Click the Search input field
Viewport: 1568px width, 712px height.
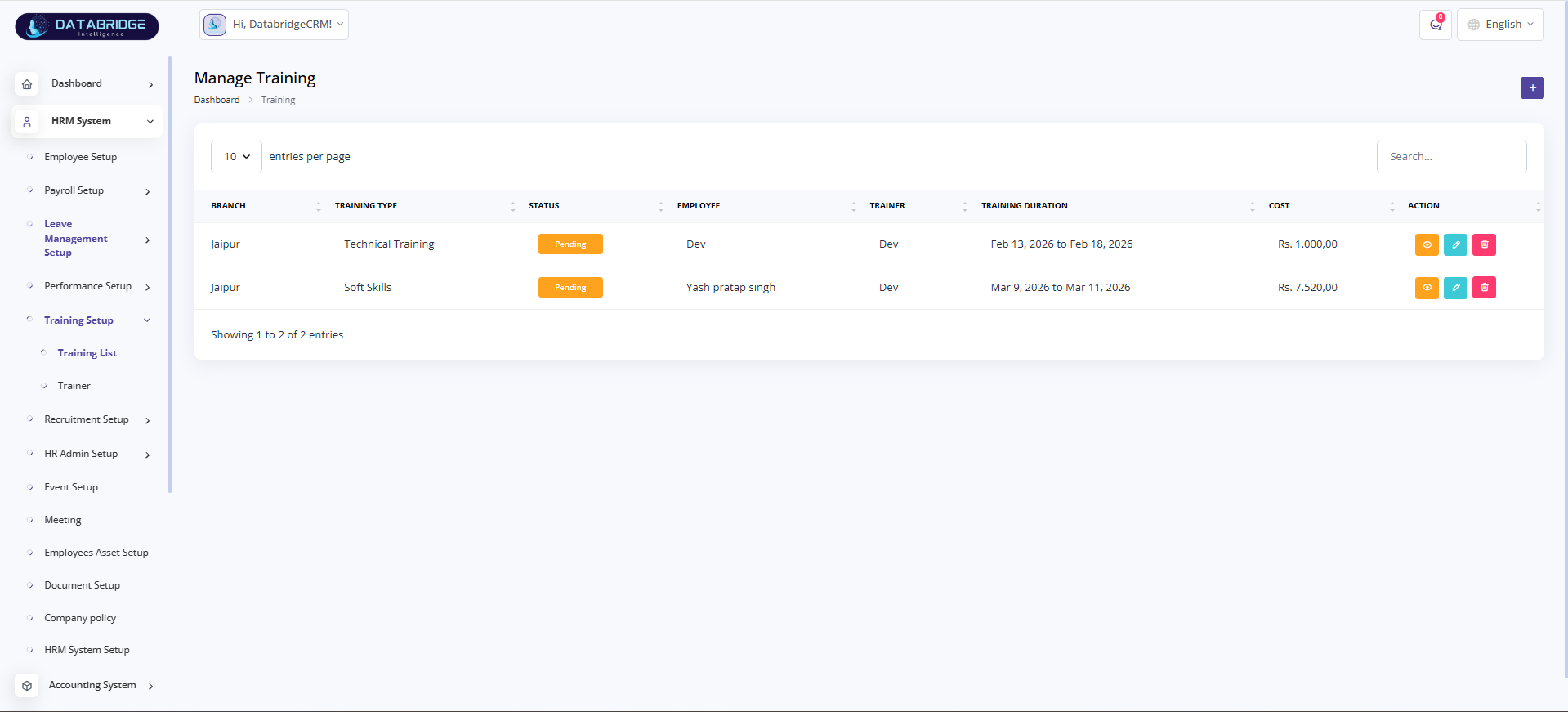point(1451,157)
